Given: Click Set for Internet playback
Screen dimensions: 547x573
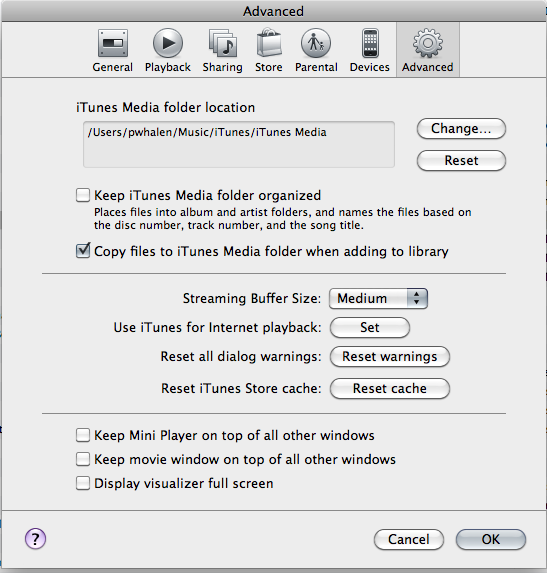Looking at the screenshot, I should 370,327.
